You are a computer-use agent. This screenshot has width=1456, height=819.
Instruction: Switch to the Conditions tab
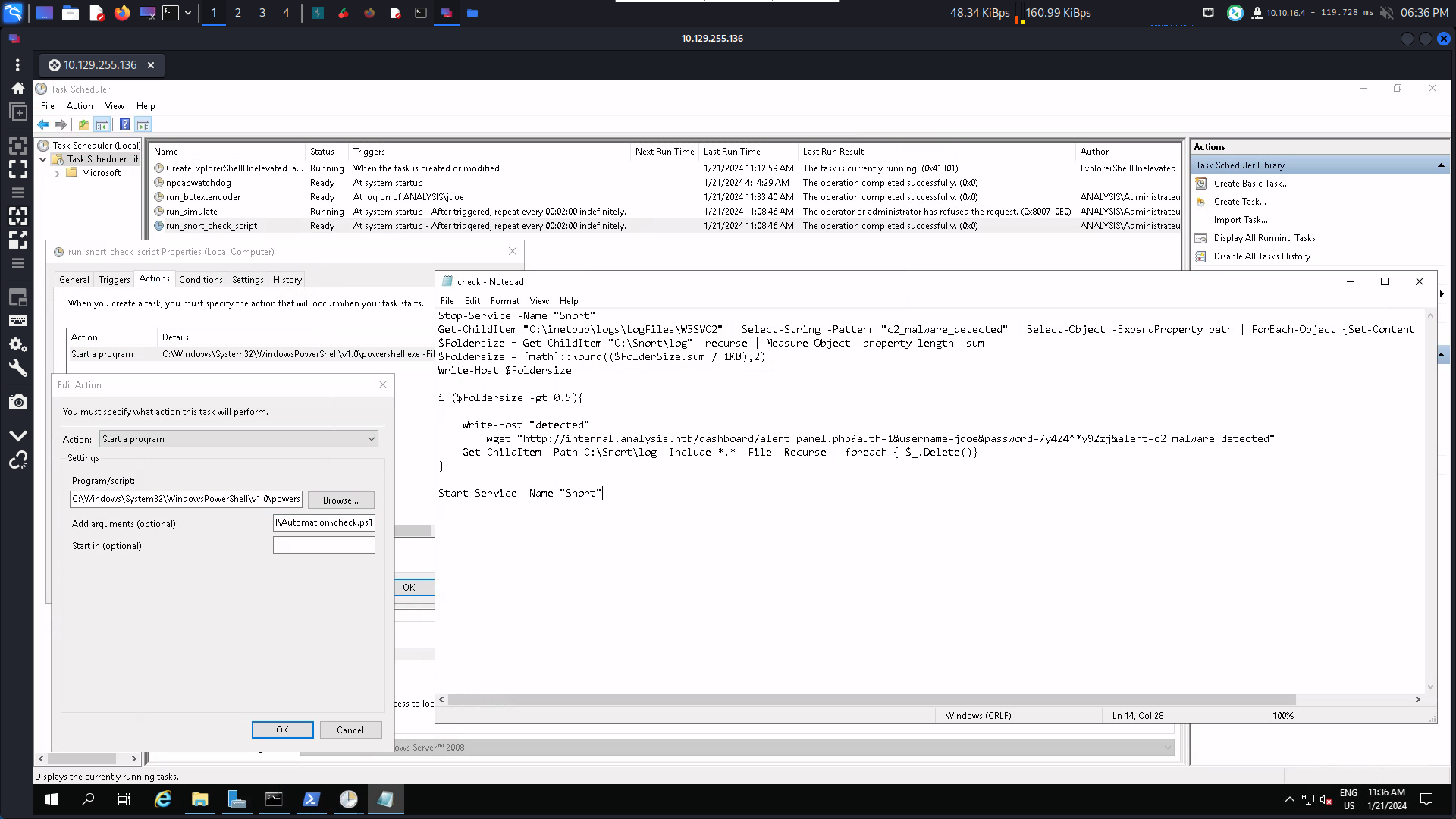tap(201, 280)
